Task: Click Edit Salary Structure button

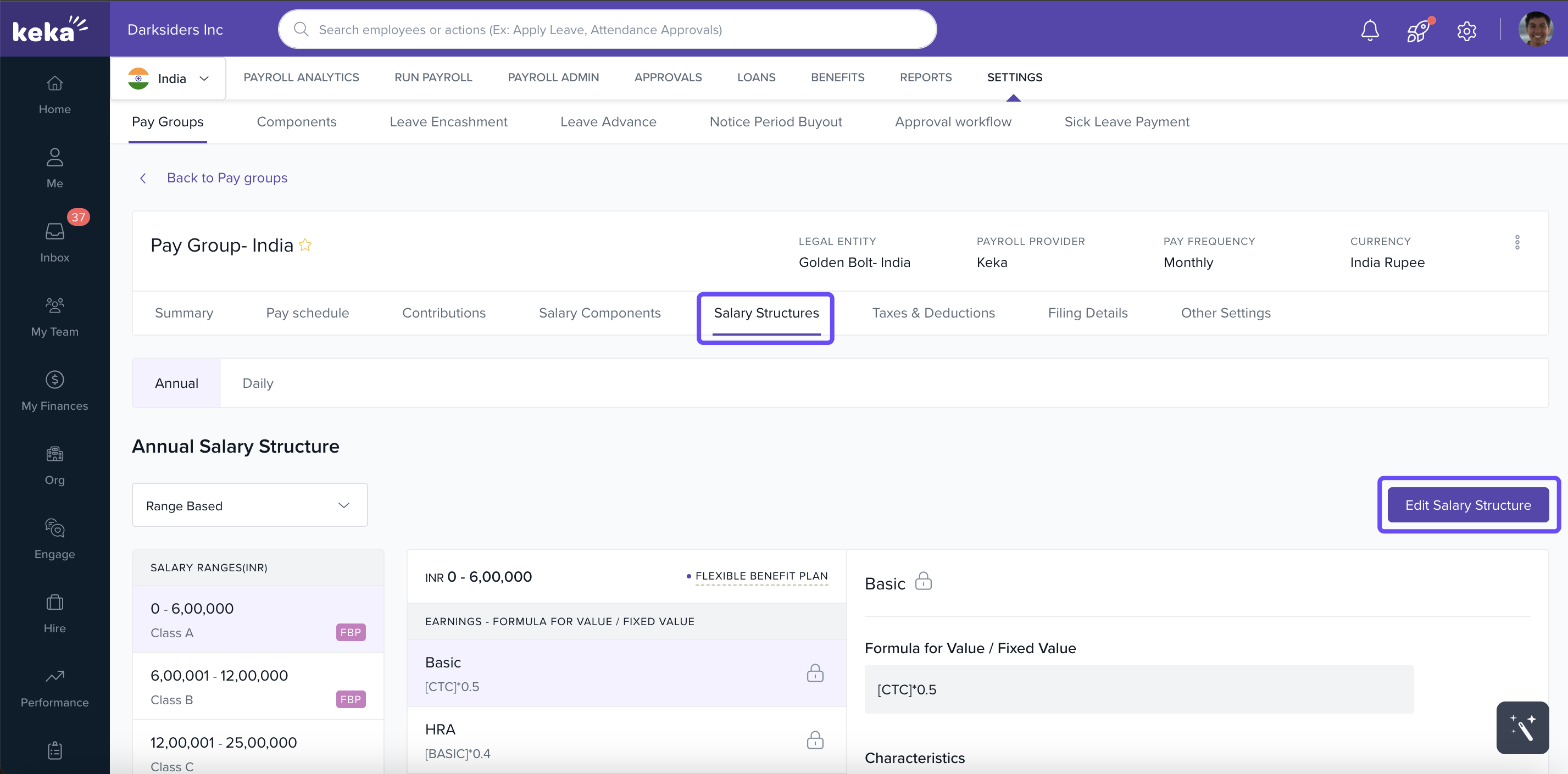Action: tap(1467, 504)
